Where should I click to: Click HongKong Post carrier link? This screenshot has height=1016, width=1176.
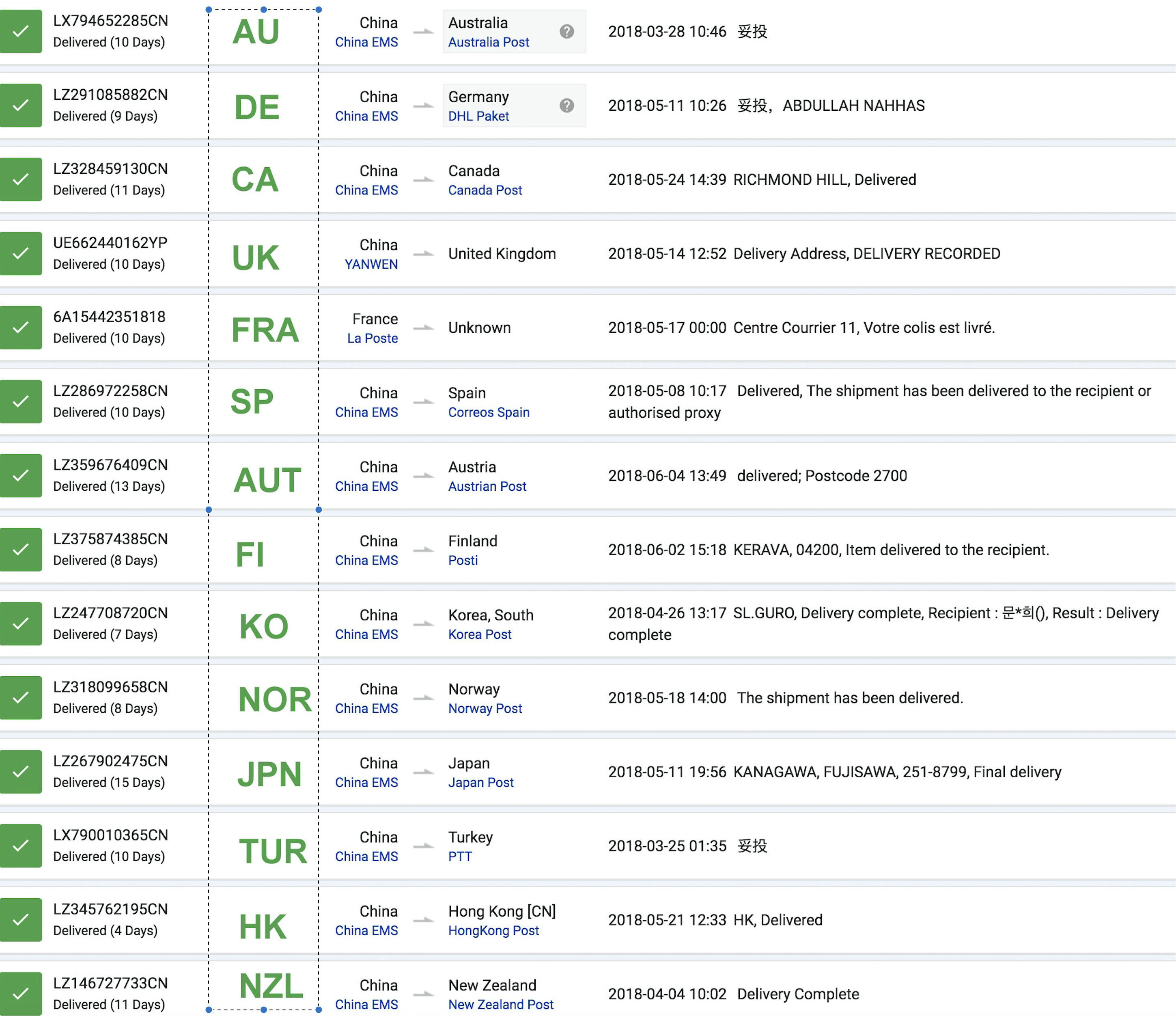click(x=493, y=930)
